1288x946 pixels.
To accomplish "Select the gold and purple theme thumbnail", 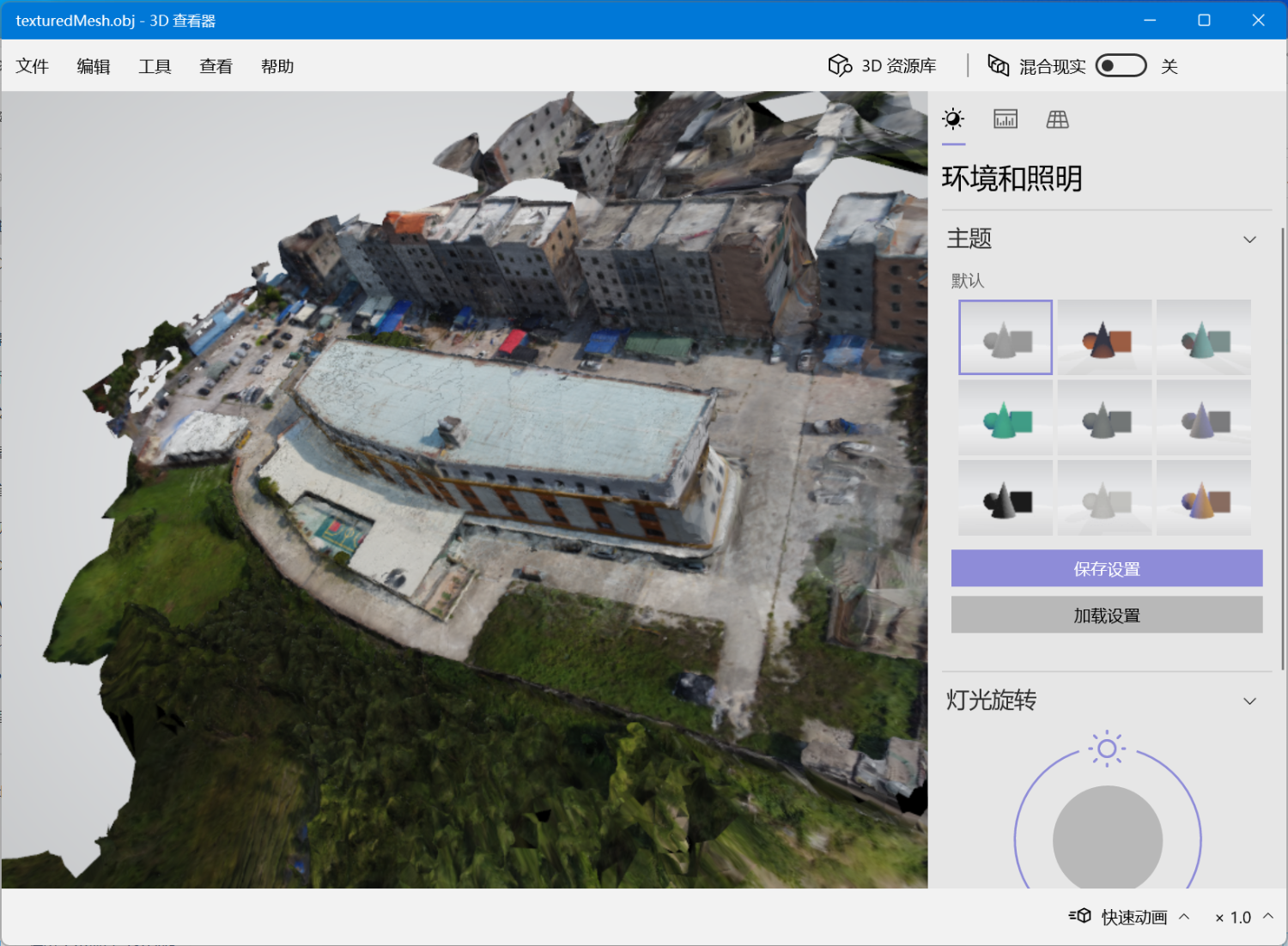I will click(1204, 498).
